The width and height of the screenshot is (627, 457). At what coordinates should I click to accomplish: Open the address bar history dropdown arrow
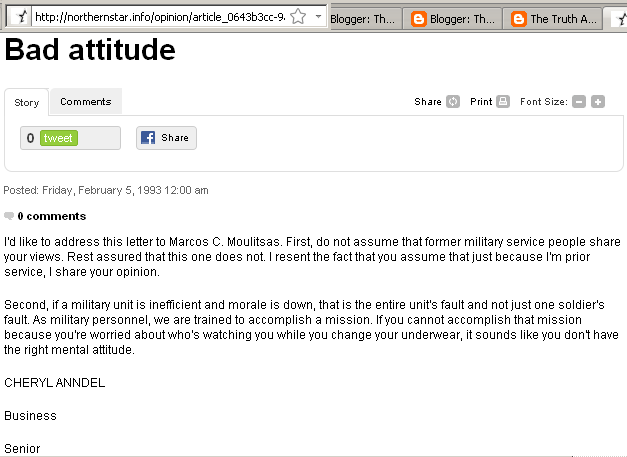(318, 17)
